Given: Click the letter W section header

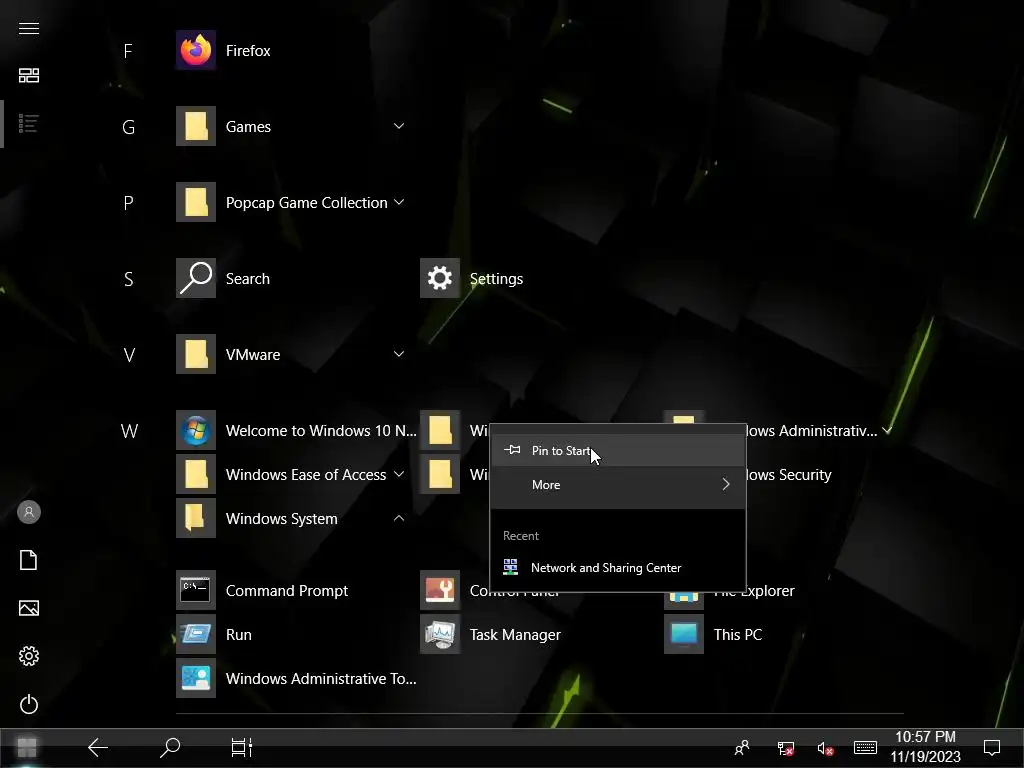Looking at the screenshot, I should [x=129, y=431].
